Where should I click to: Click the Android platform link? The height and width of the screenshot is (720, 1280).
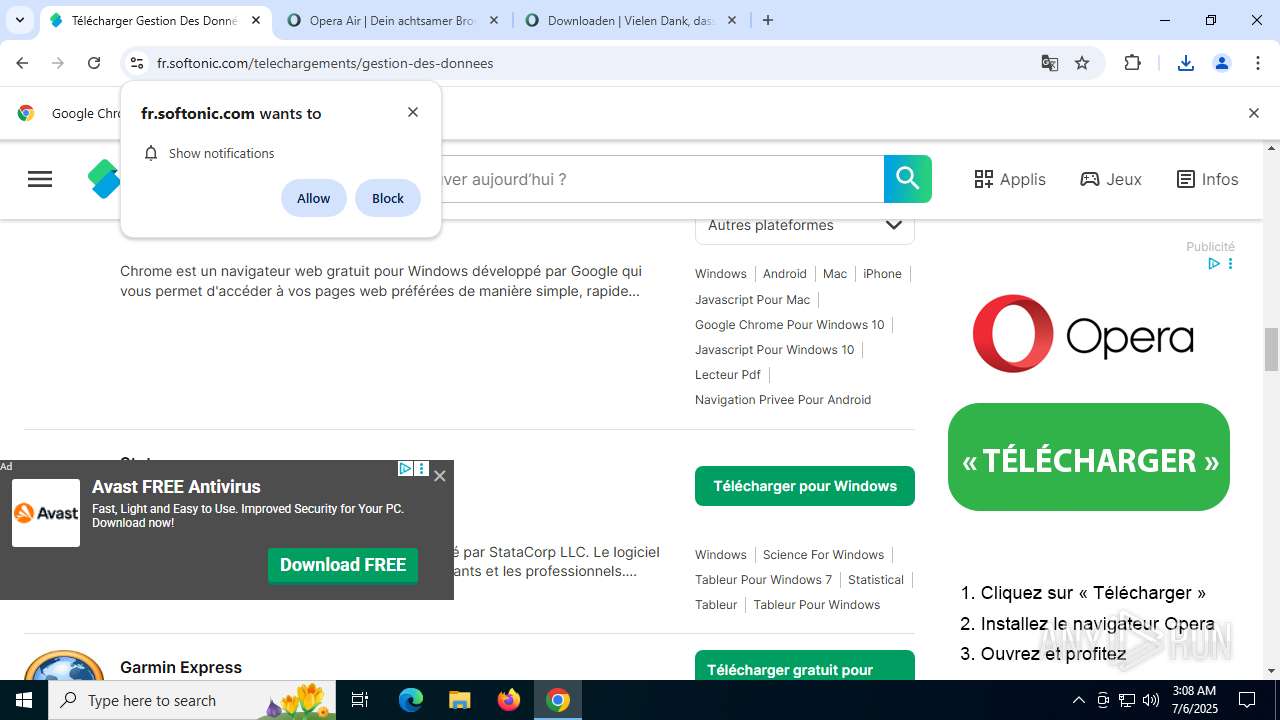tap(785, 274)
